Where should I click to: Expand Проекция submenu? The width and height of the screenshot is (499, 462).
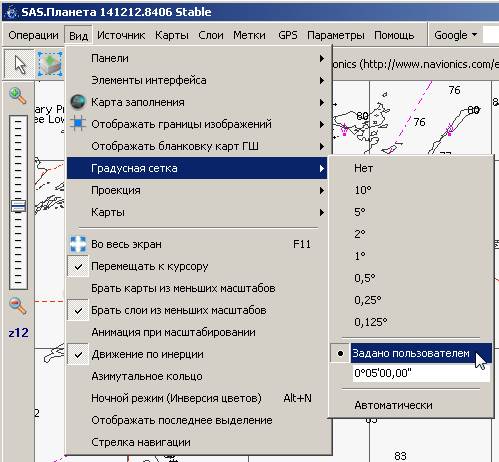click(x=197, y=190)
